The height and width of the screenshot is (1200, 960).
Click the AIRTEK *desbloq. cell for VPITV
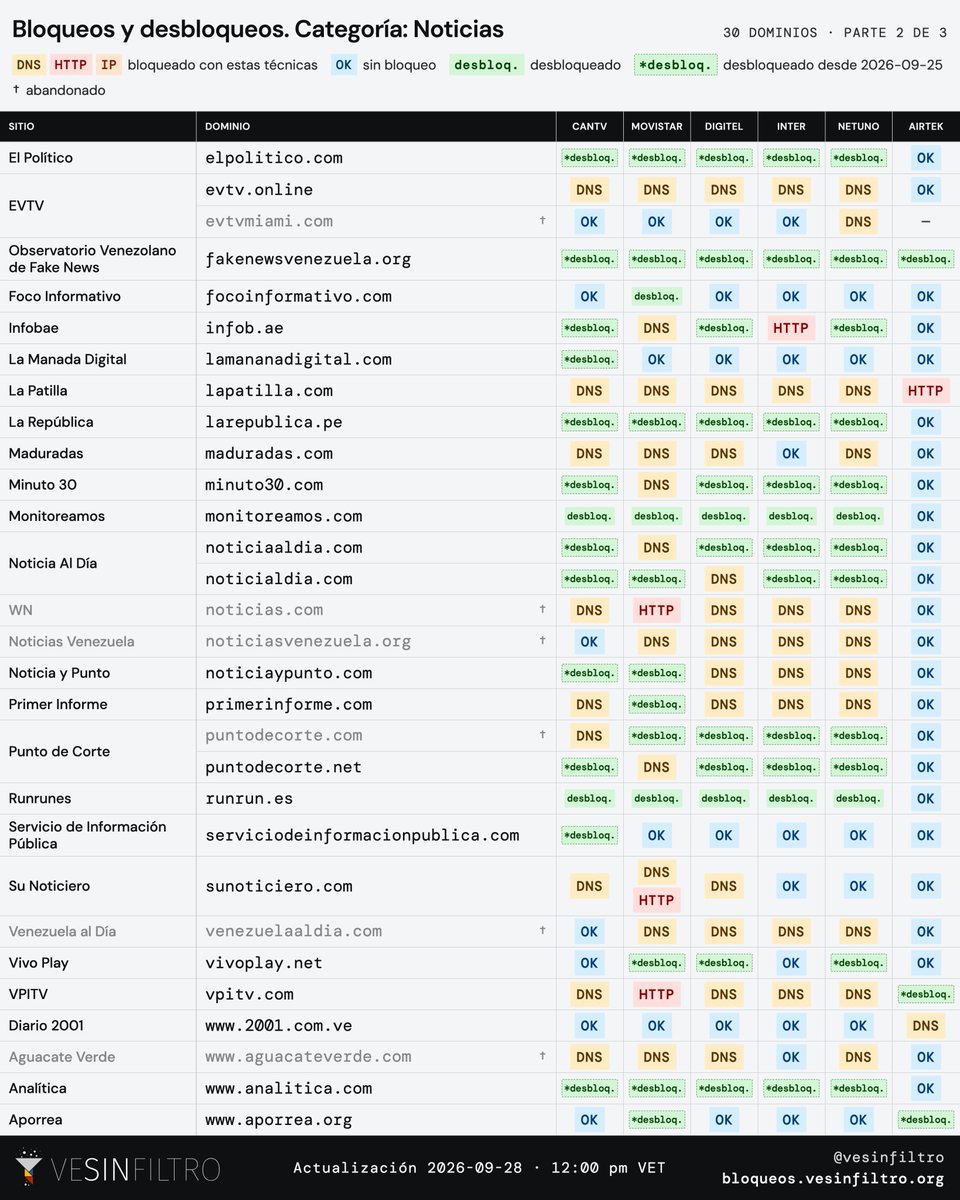pyautogui.click(x=926, y=994)
